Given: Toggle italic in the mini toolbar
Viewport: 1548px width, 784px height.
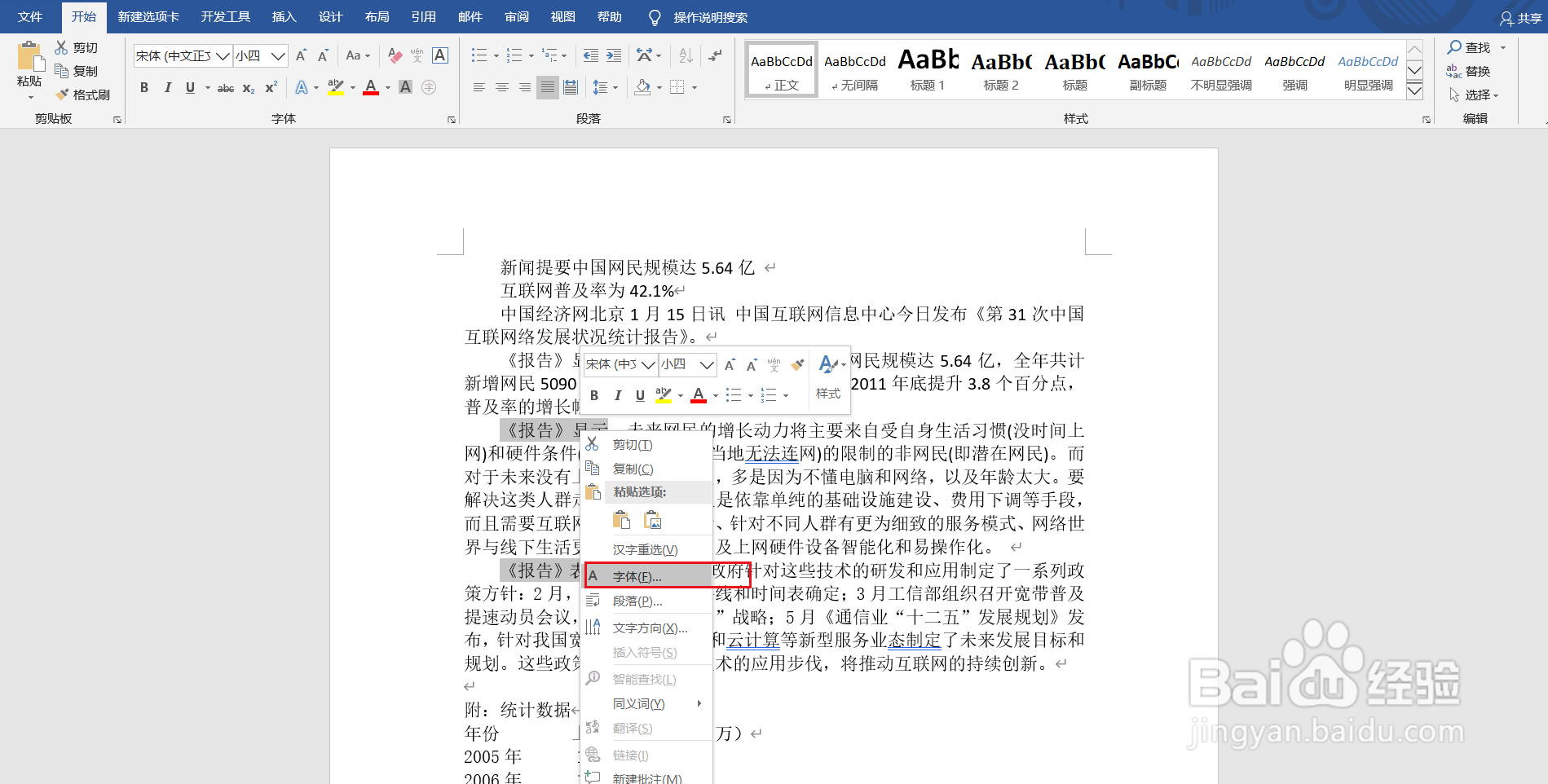Looking at the screenshot, I should (x=617, y=395).
